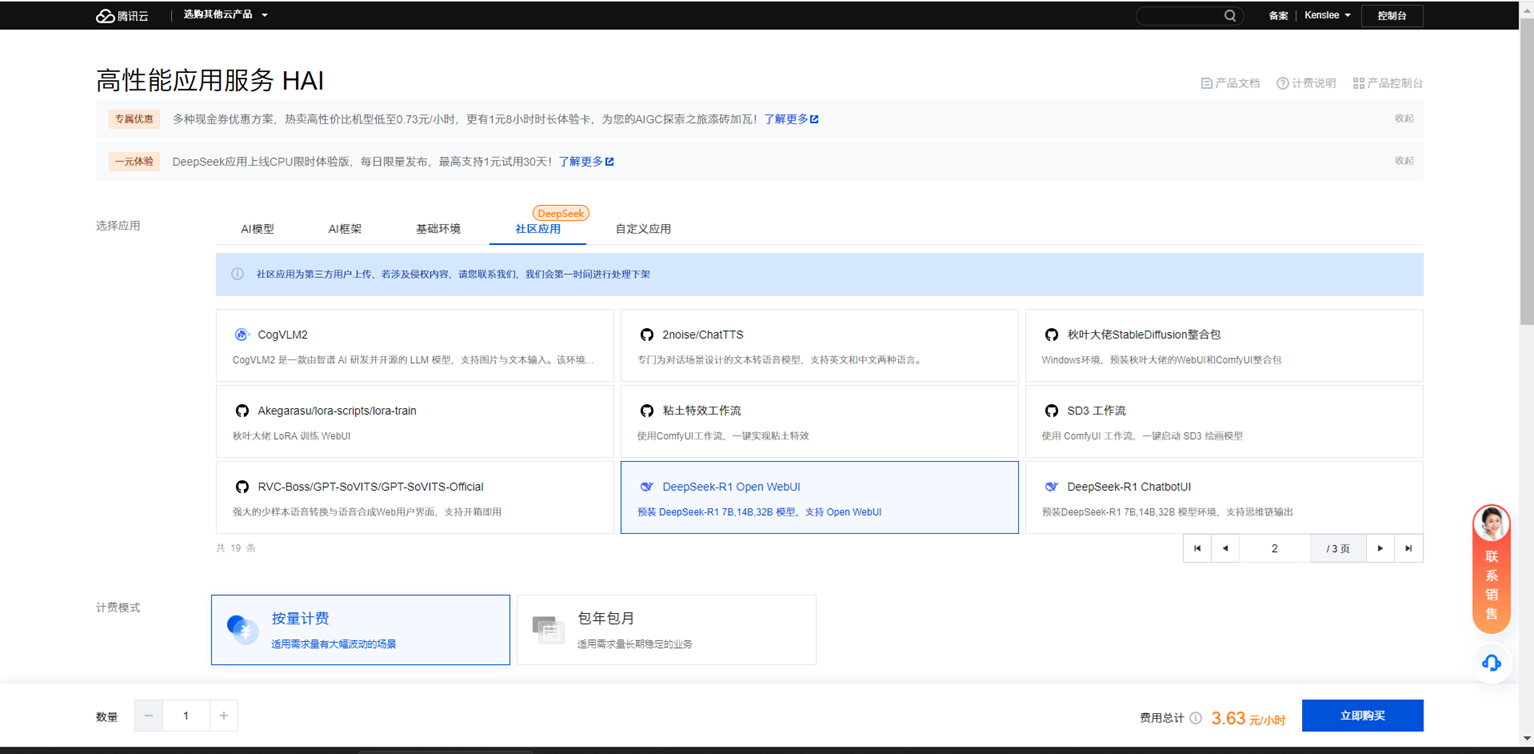Increase quantity with the plus button
The image size is (1534, 754).
(224, 716)
